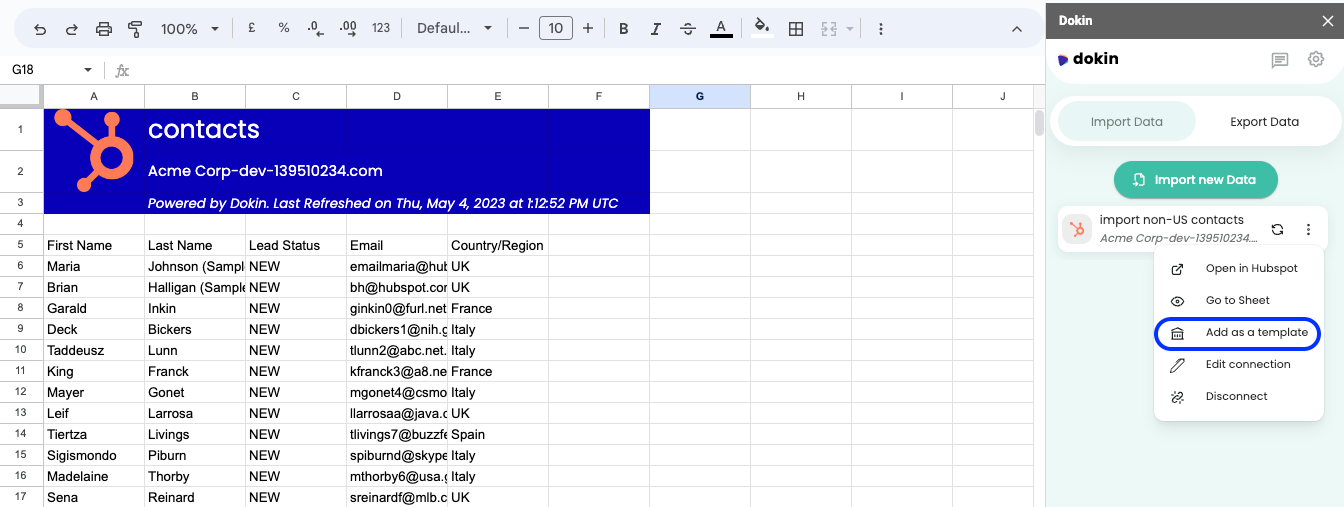Select the paint format roller icon

[x=136, y=29]
